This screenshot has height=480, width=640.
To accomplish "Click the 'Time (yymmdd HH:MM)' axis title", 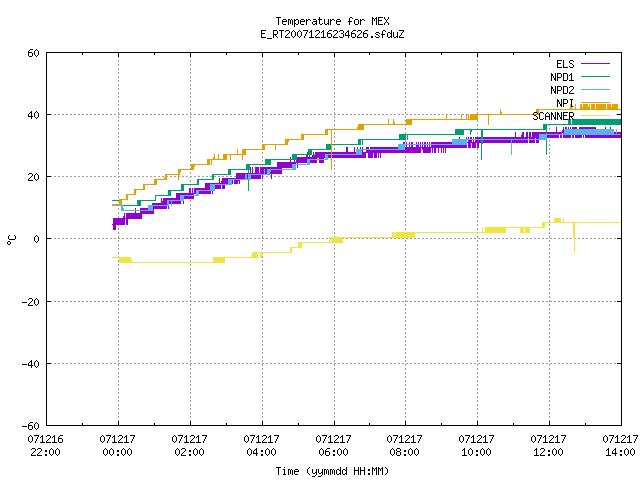I will tap(332, 471).
